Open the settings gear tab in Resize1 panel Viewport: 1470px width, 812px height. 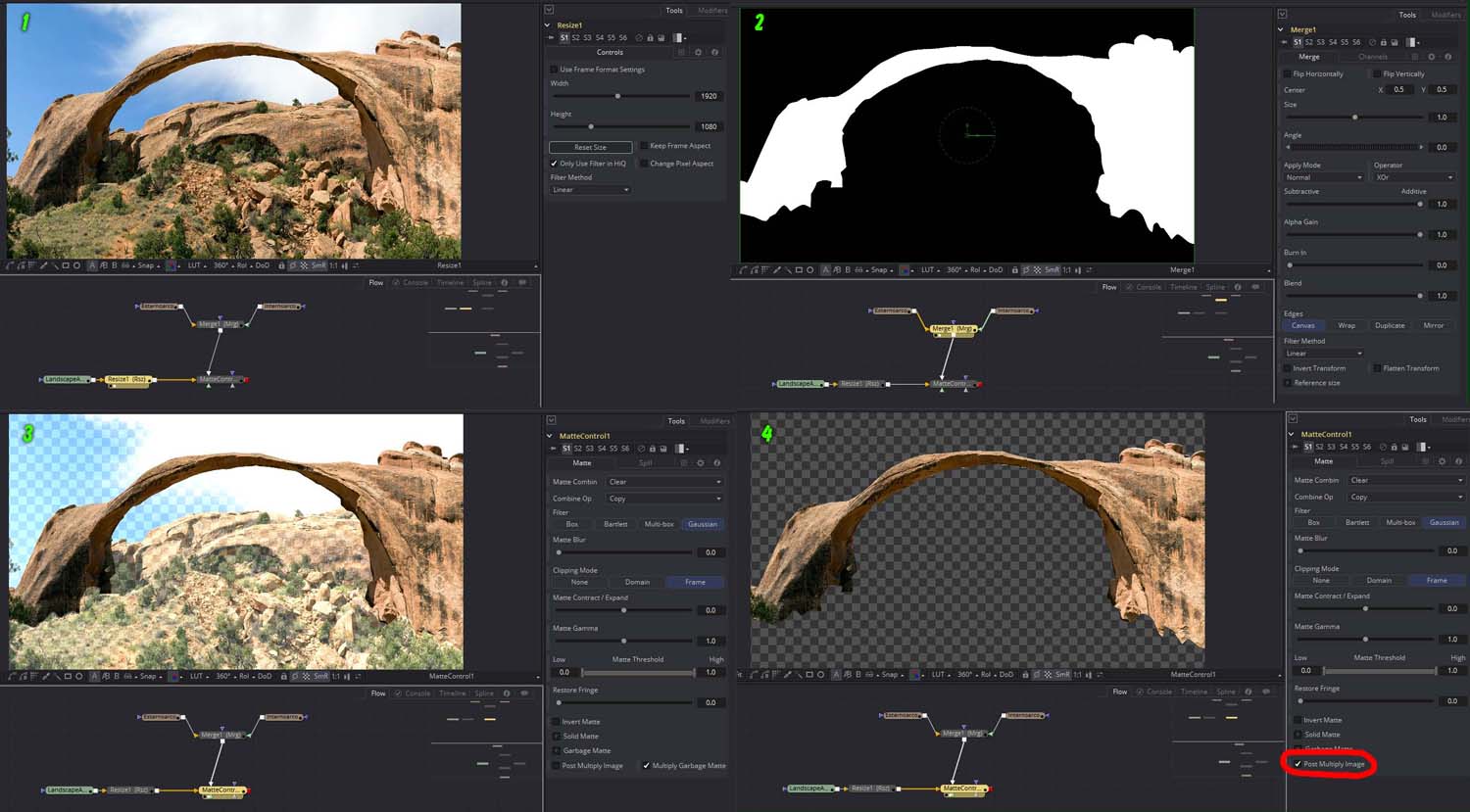698,52
